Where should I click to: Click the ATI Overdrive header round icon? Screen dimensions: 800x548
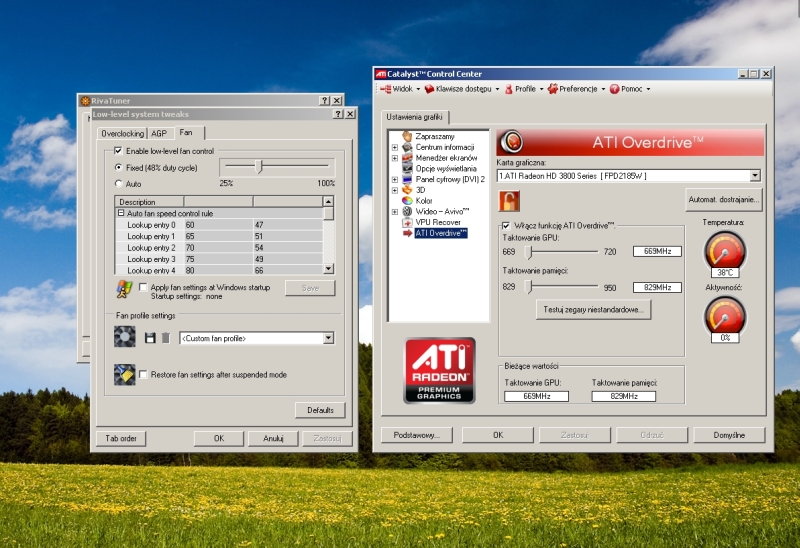pyautogui.click(x=512, y=142)
